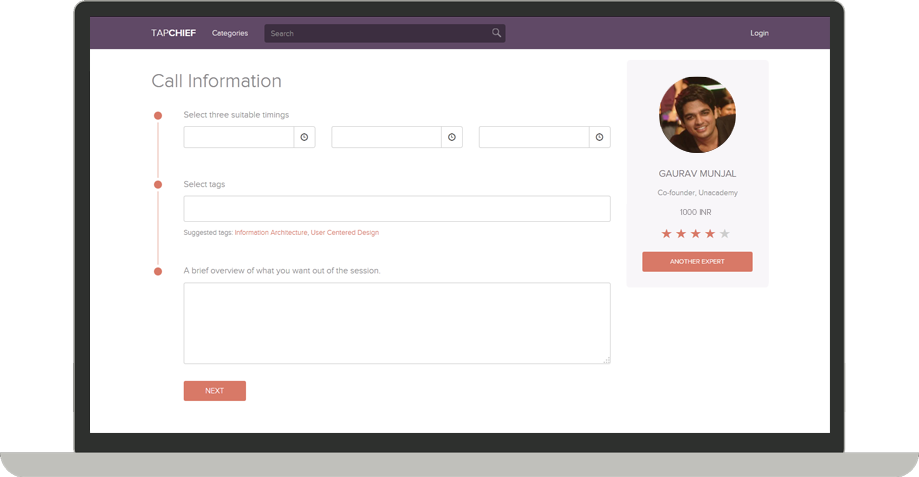The image size is (919, 477).
Task: Click the Login link
Action: (x=759, y=33)
